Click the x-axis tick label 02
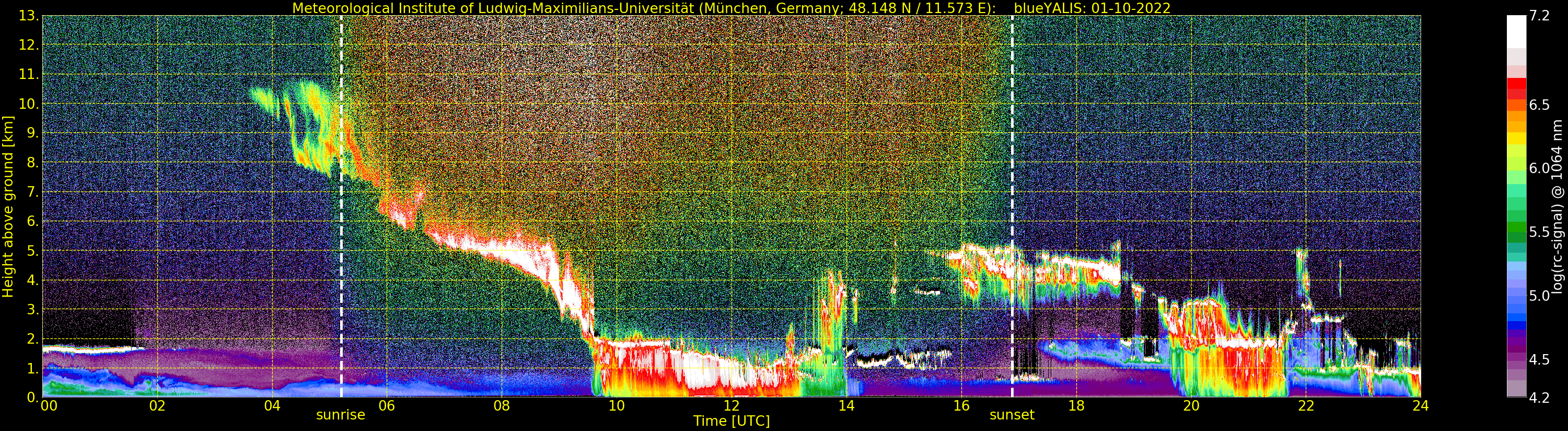 (157, 405)
